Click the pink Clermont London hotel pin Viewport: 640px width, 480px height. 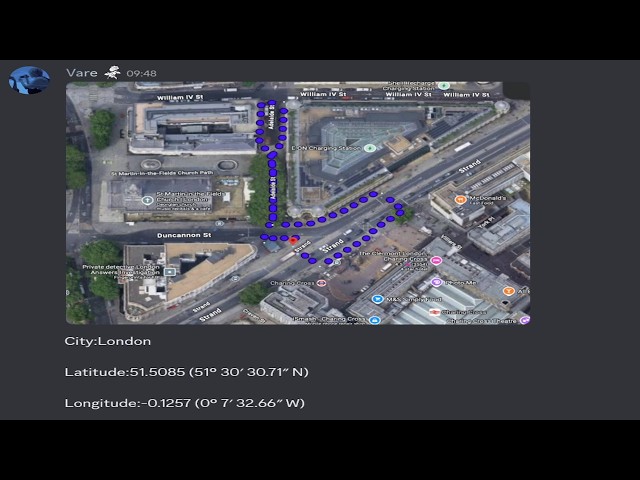click(x=436, y=260)
